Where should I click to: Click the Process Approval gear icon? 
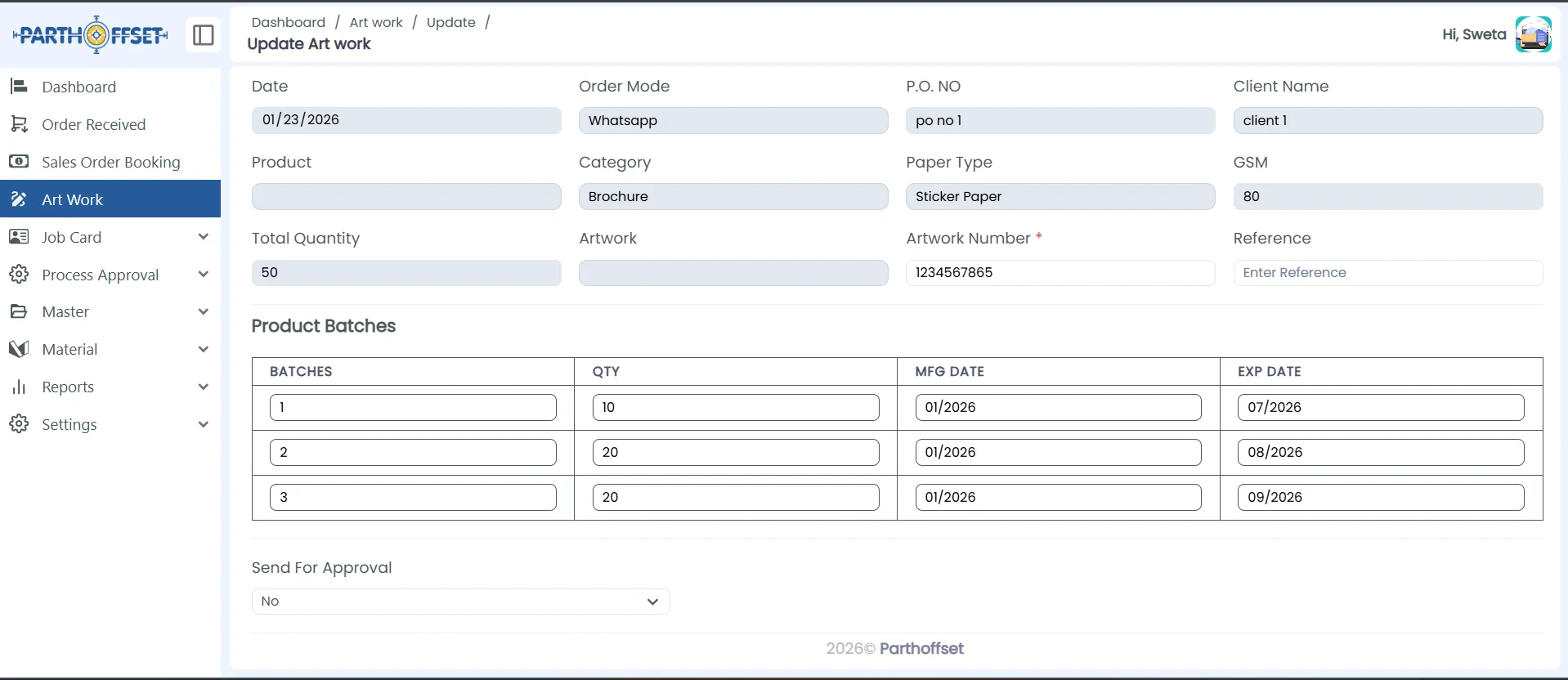(x=19, y=275)
